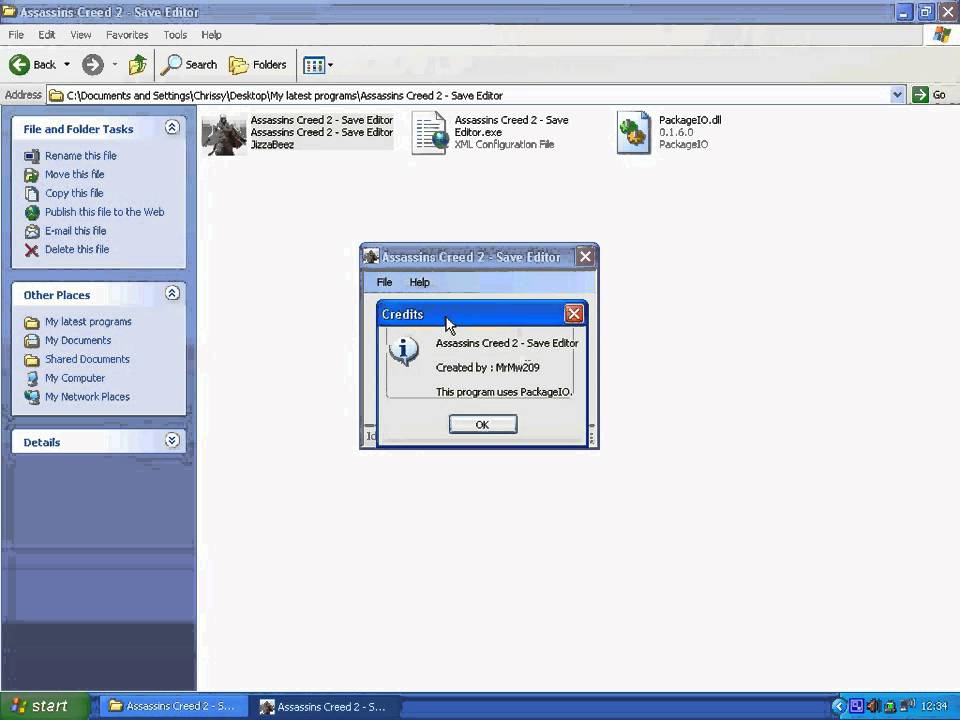Open Help menu in Save Editor window
This screenshot has width=960, height=720.
[x=419, y=282]
